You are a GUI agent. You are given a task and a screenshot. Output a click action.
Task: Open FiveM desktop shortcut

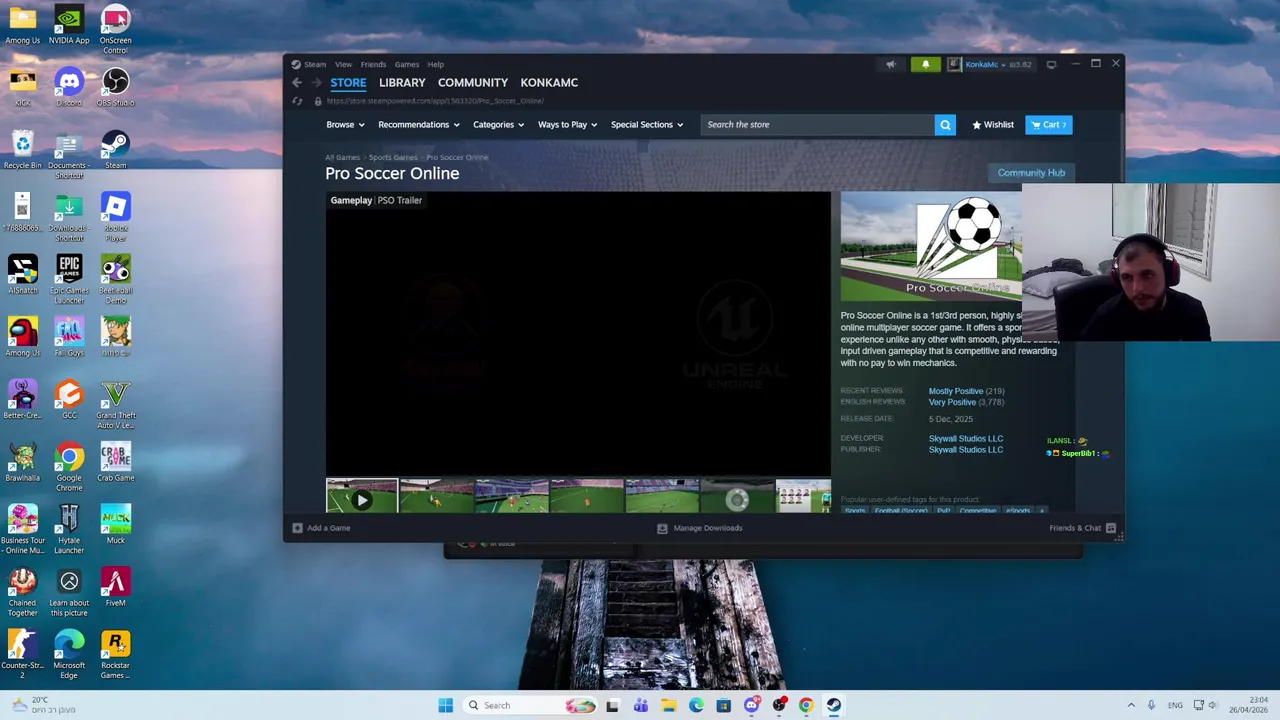[x=115, y=587]
